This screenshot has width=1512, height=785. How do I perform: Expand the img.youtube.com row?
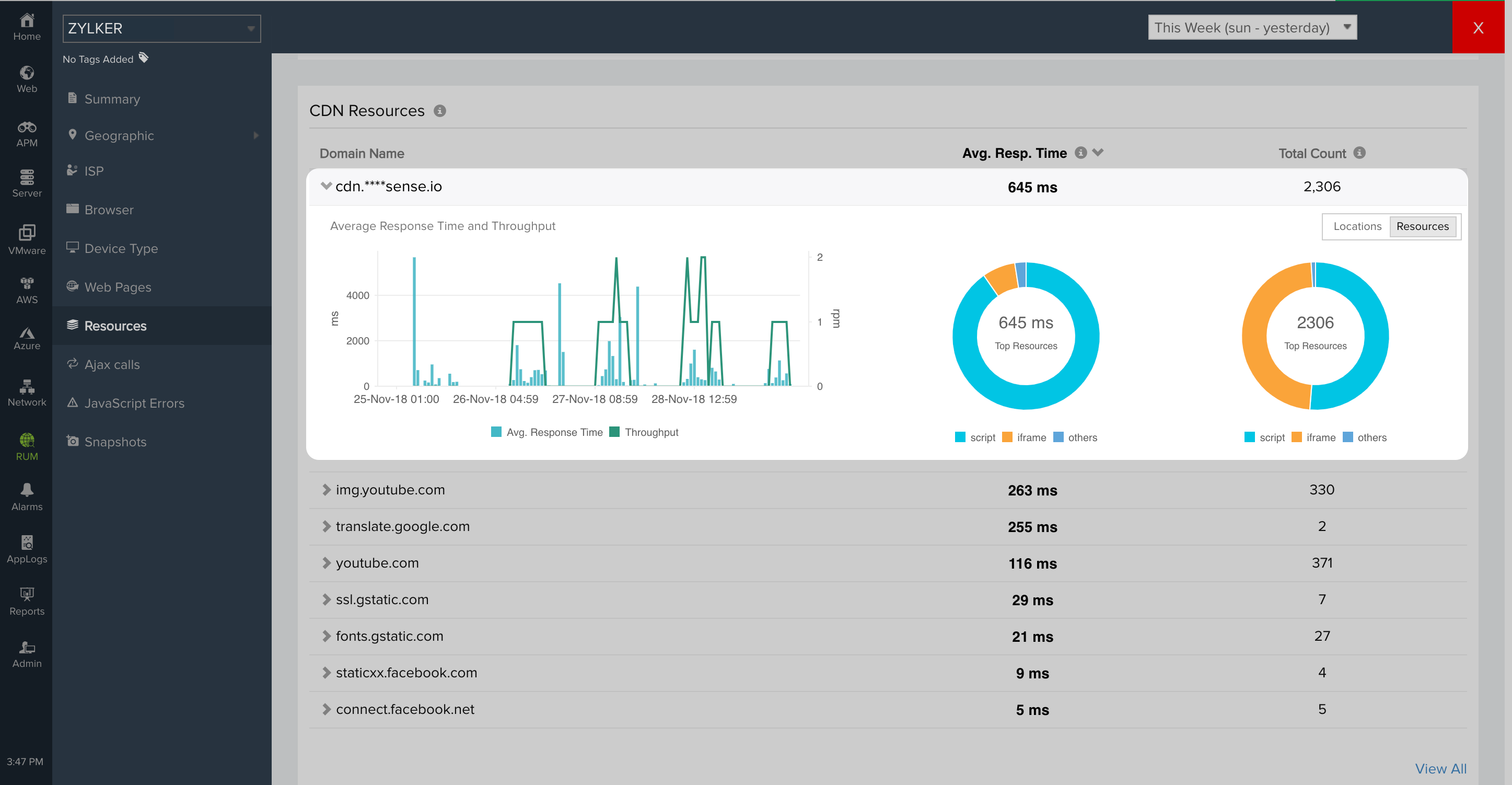[327, 490]
